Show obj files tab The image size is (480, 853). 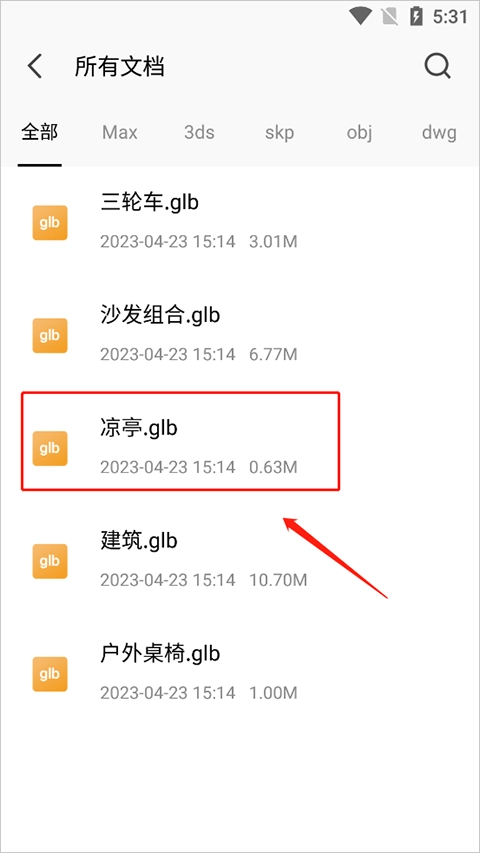pyautogui.click(x=359, y=132)
